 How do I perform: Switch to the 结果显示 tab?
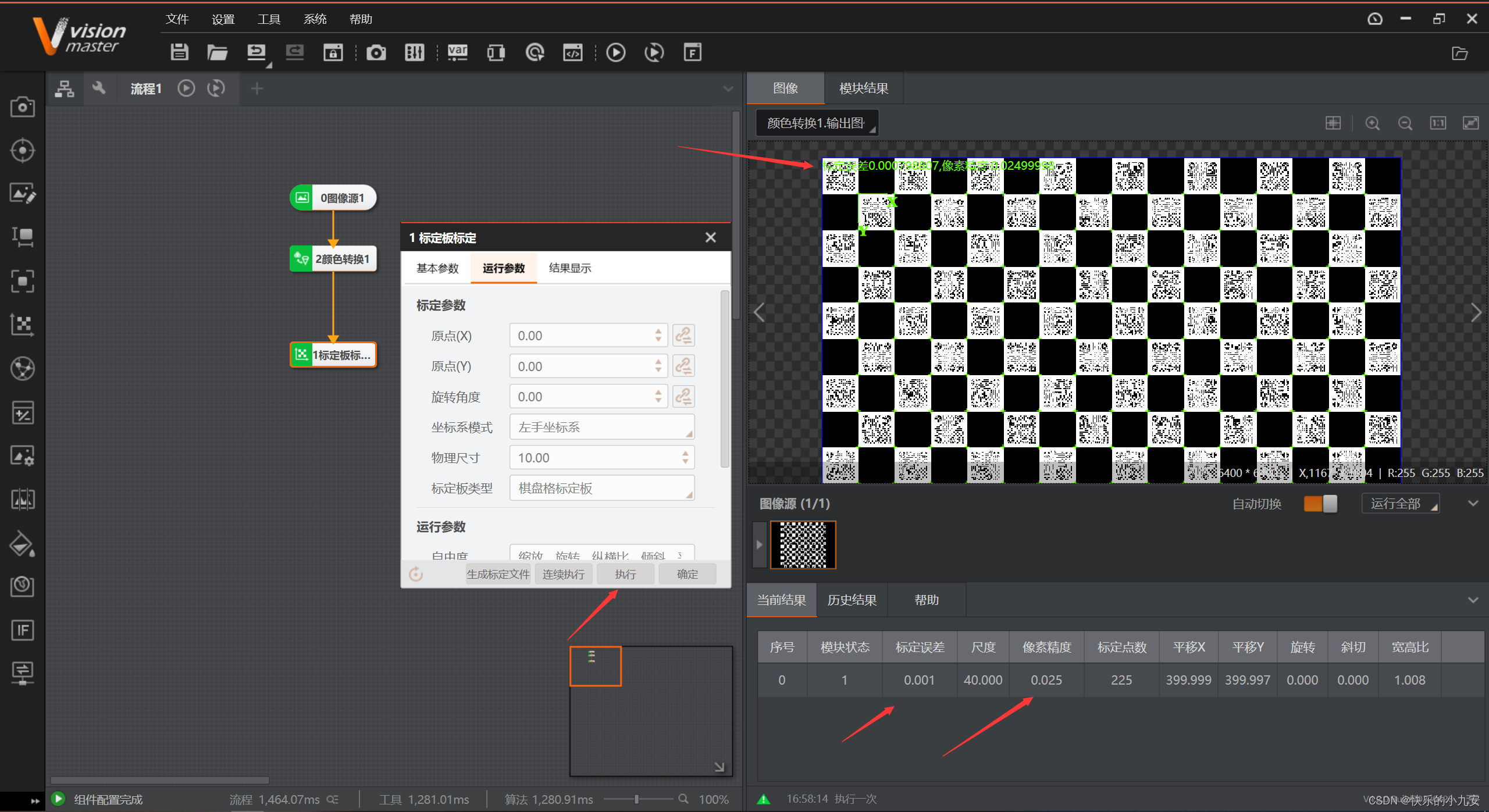tap(570, 268)
